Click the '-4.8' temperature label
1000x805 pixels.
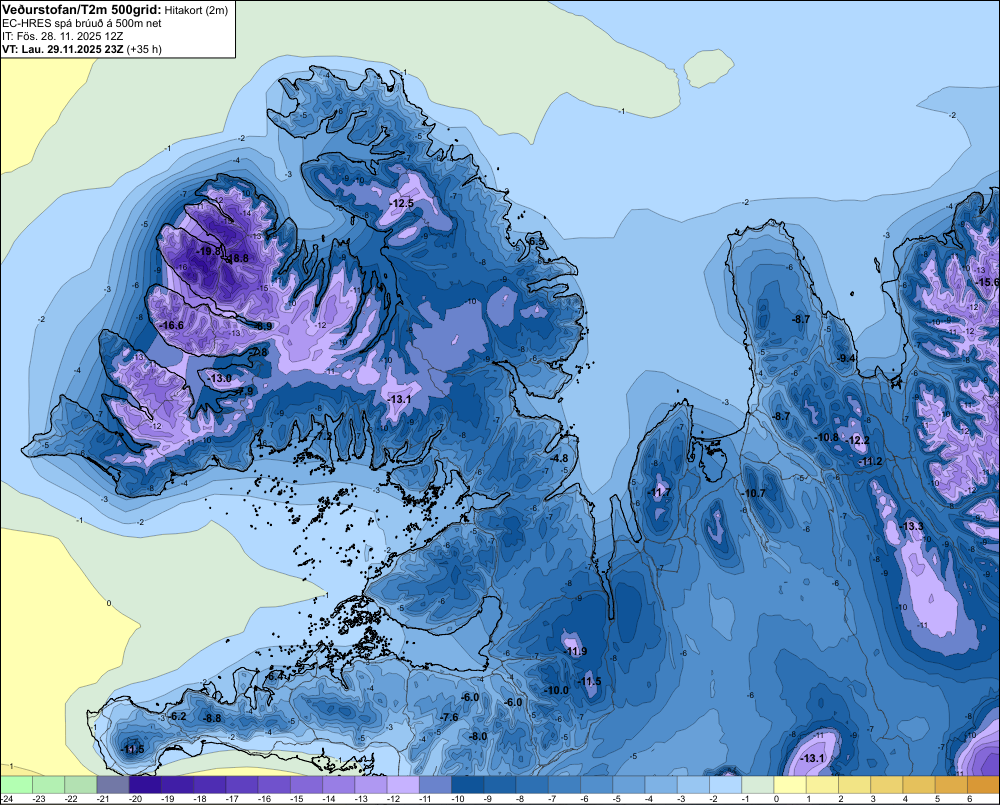tap(559, 459)
